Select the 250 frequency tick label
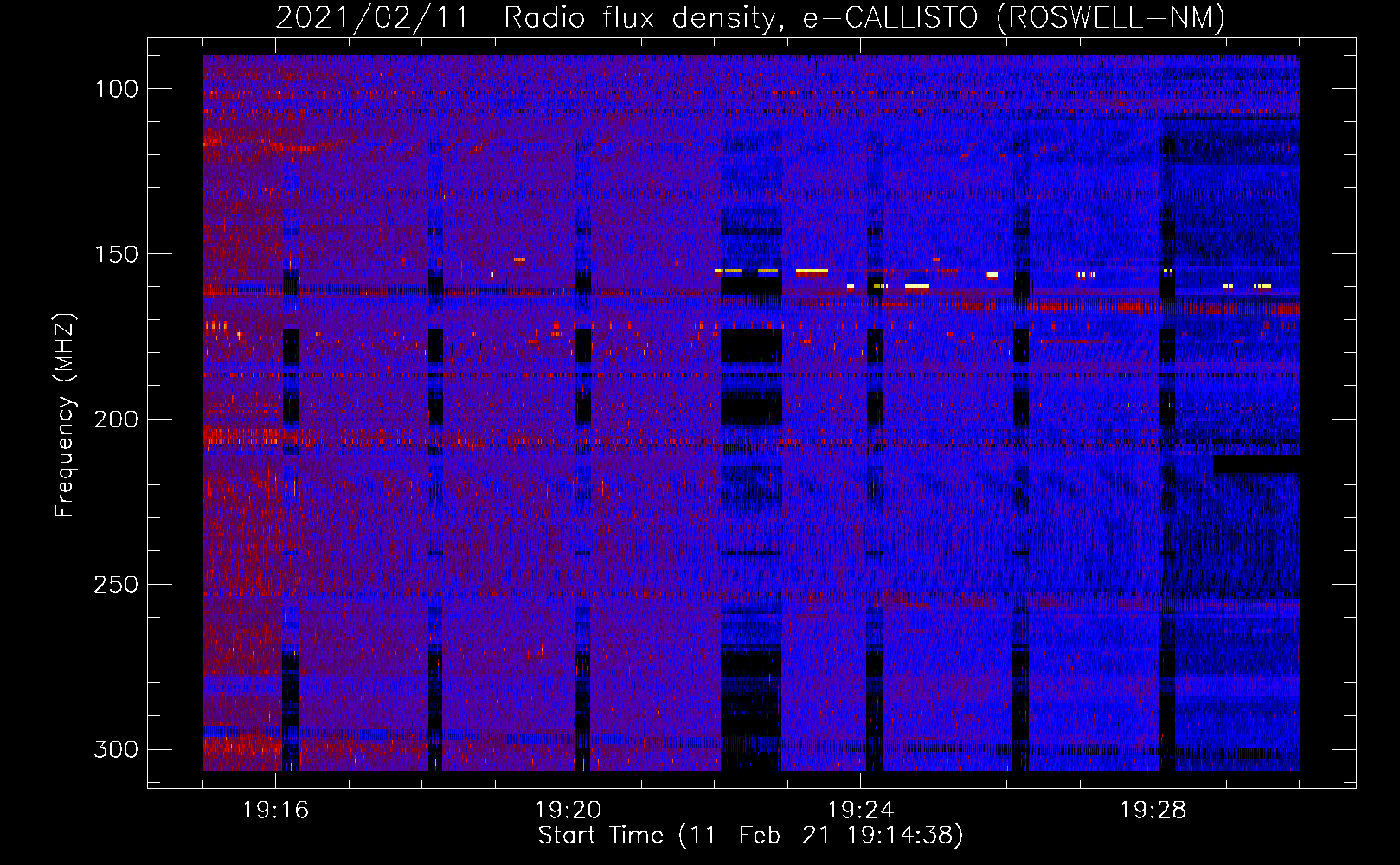The image size is (1400, 865). (116, 585)
